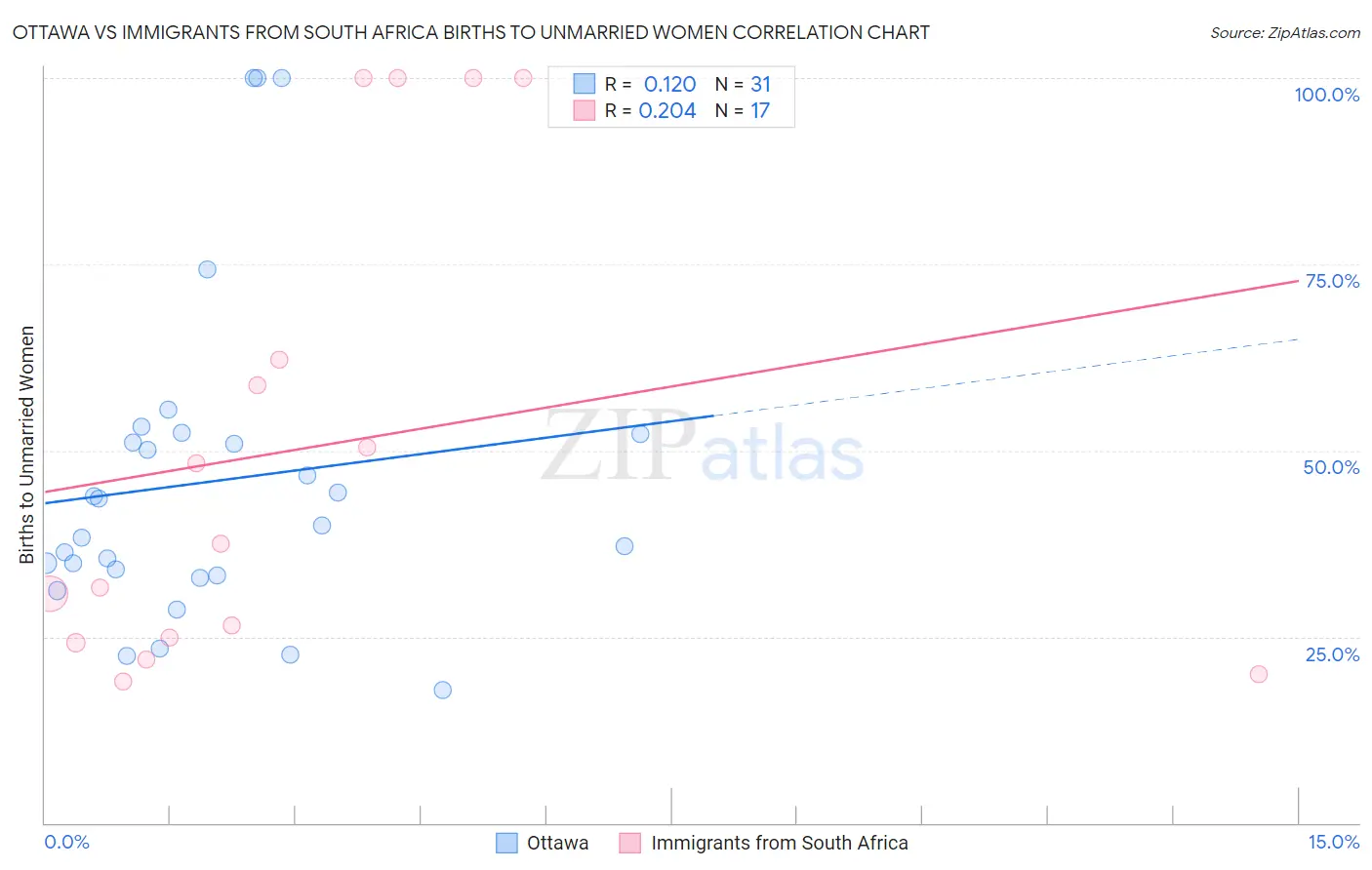Click the blue data point near 75%
The width and height of the screenshot is (1372, 870).
coord(207,269)
